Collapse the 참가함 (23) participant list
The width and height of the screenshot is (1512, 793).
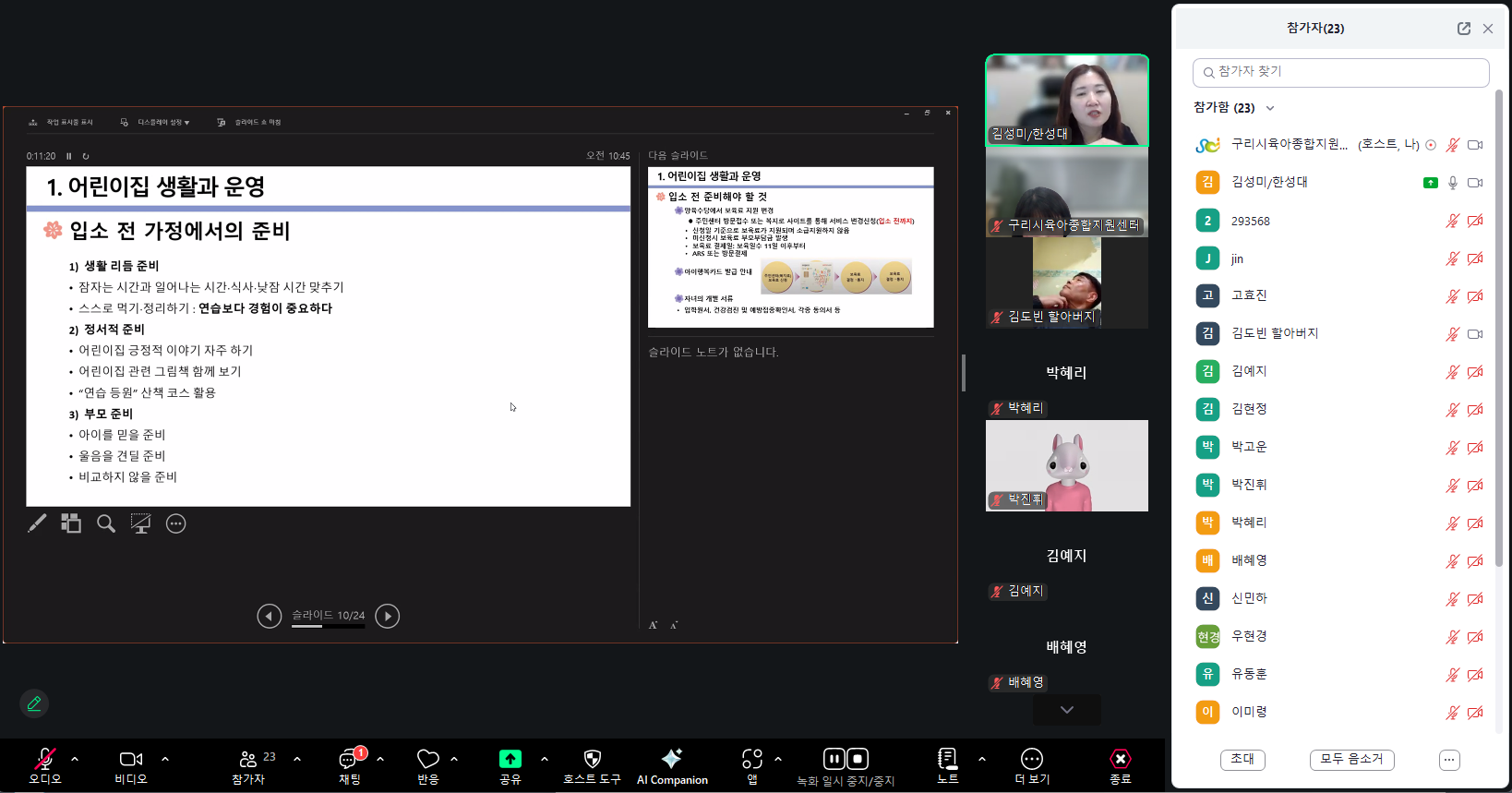(x=1270, y=108)
